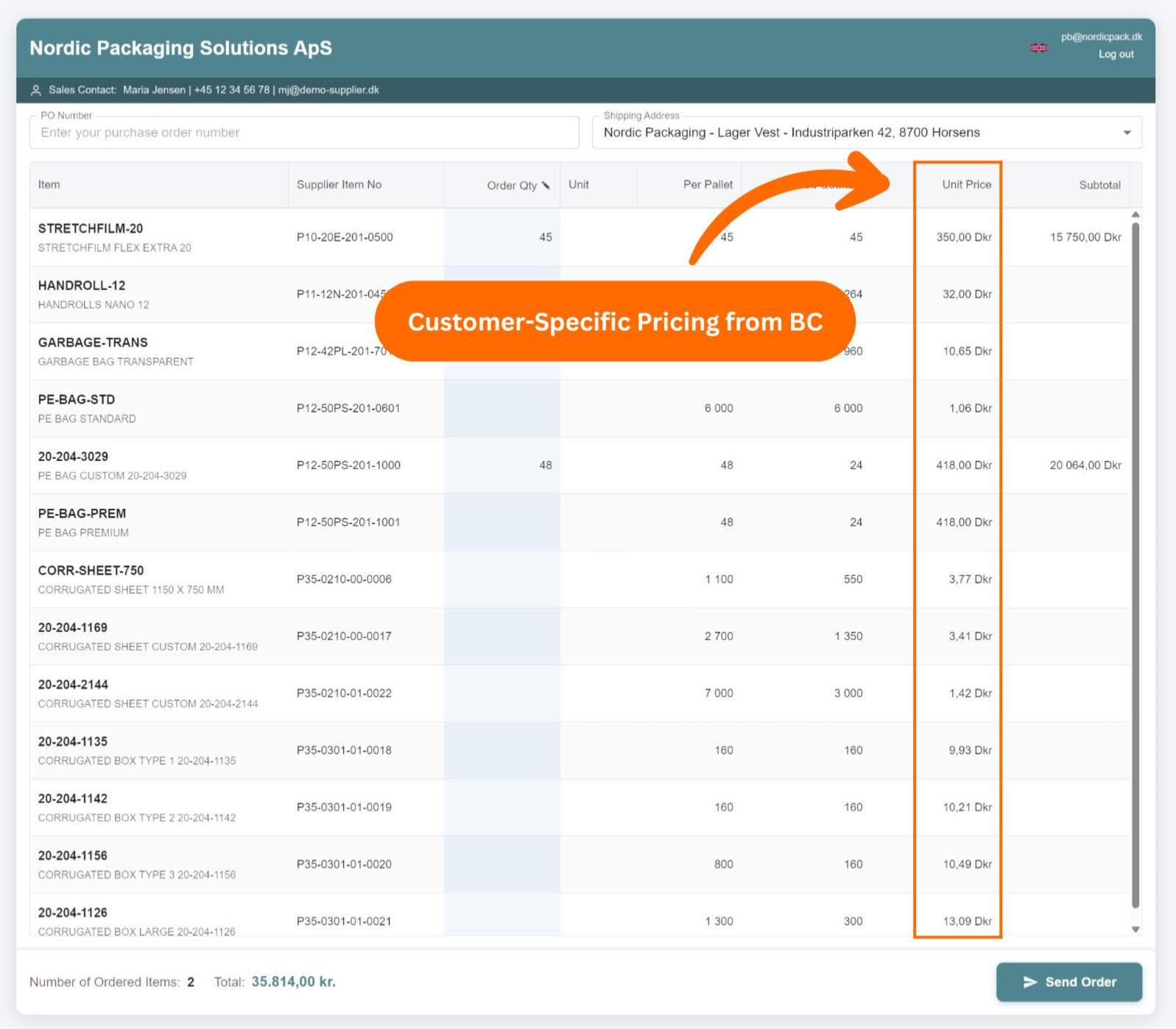Viewport: 1176px width, 1029px height.
Task: Click the pencil icon beside Order Qty
Action: point(546,186)
